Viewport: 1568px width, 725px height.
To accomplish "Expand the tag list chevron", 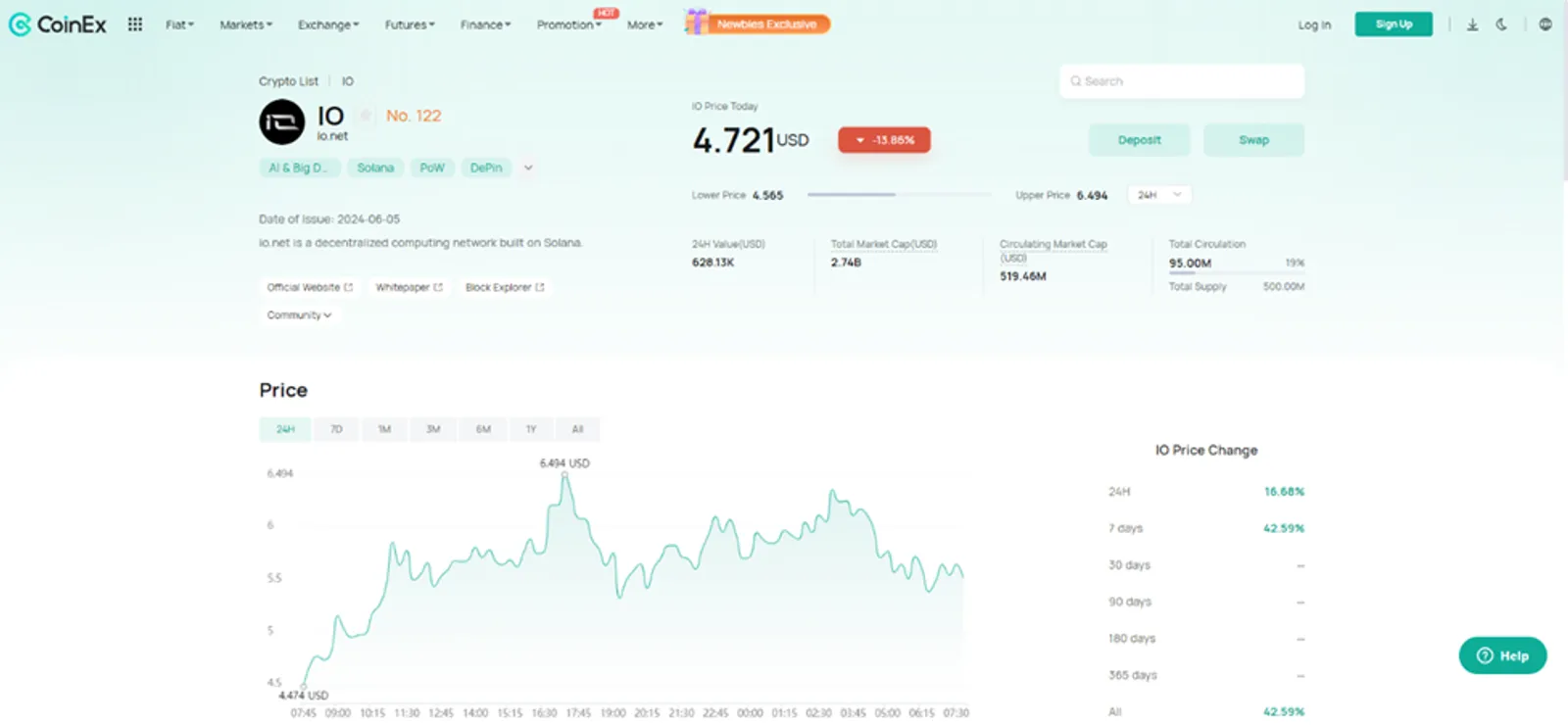I will click(528, 168).
